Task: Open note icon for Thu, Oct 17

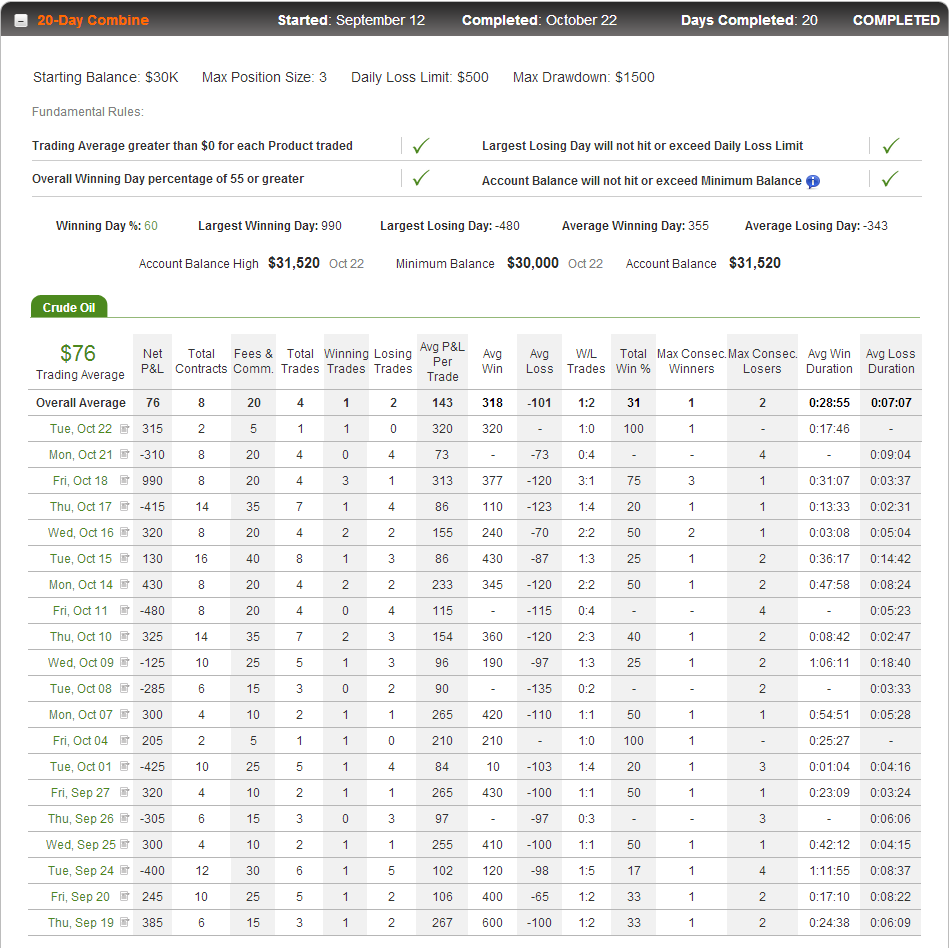Action: tap(124, 506)
